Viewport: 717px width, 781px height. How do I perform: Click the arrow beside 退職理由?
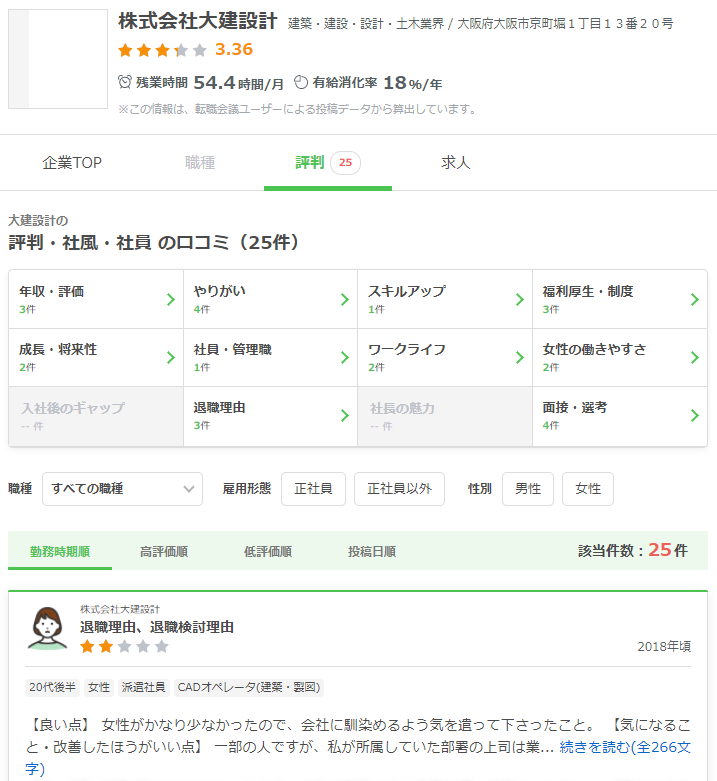pos(345,415)
